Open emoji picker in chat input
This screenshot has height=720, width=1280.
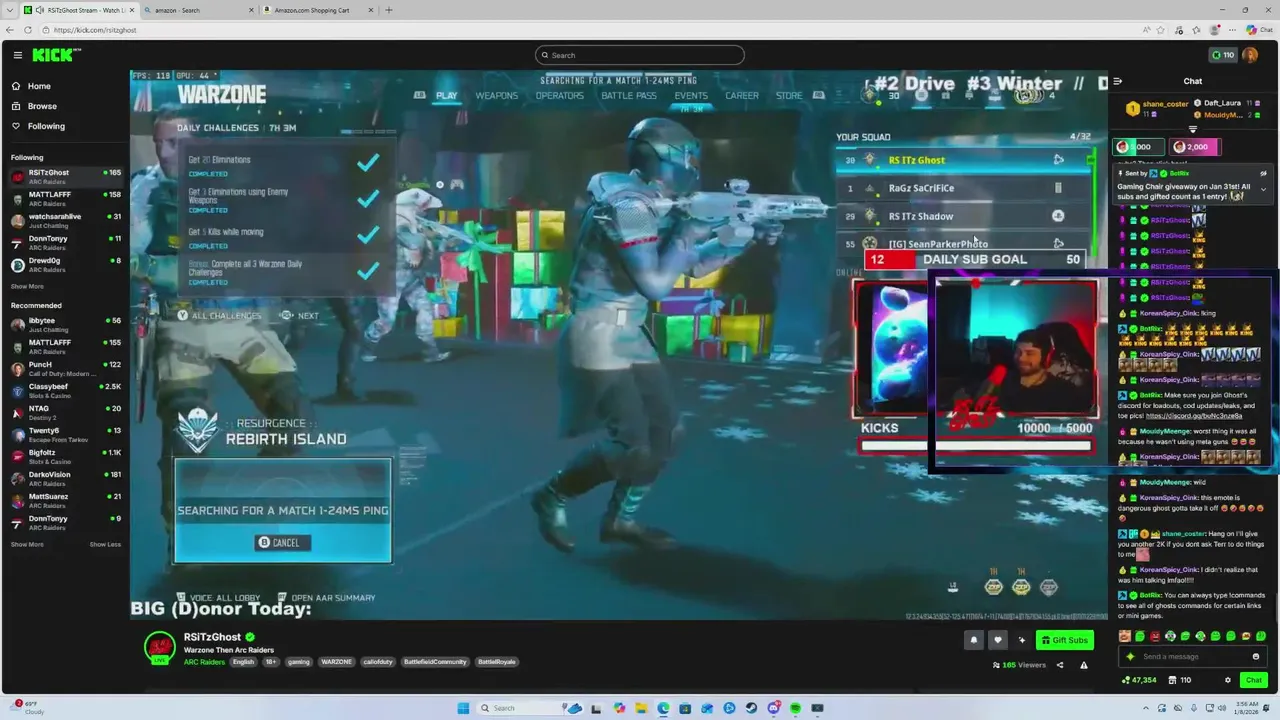click(x=1256, y=656)
